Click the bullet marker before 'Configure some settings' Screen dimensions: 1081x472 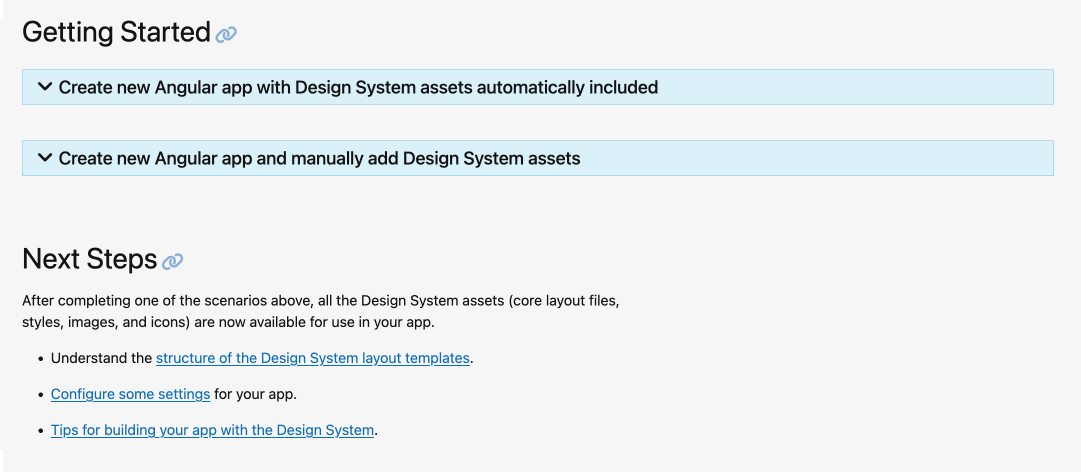coord(41,395)
